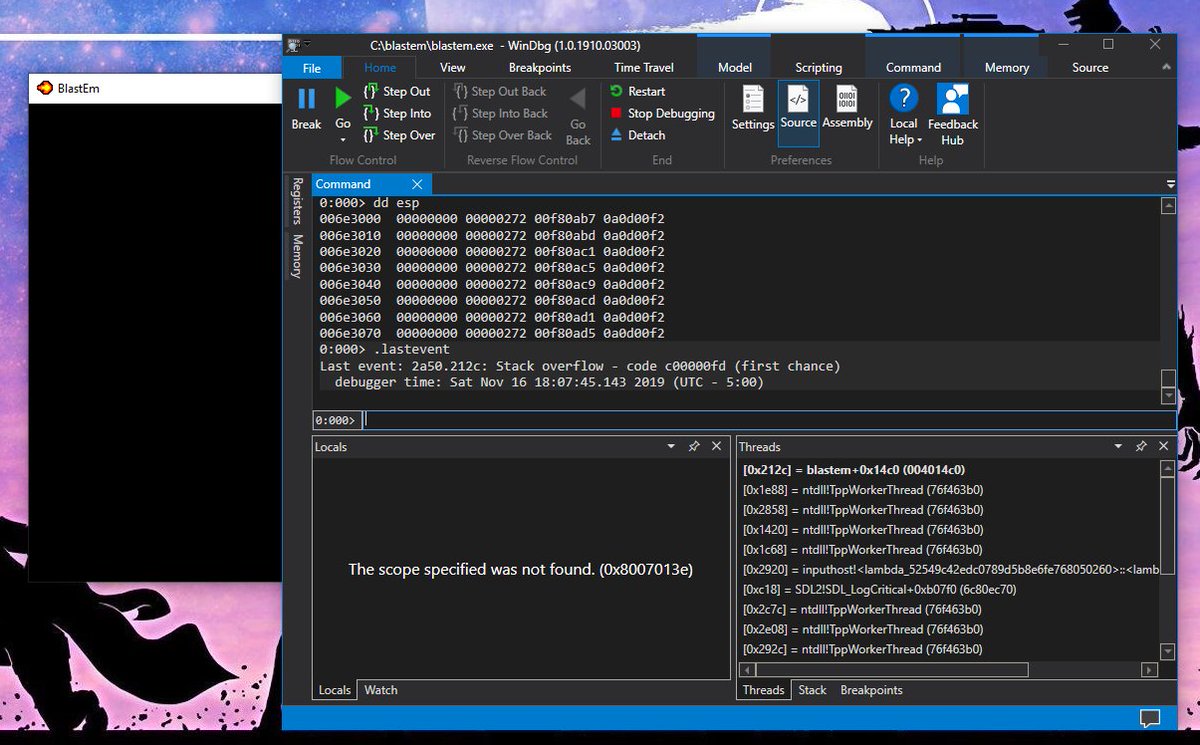Open the Threads panel options dropdown
This screenshot has width=1200, height=745.
(1118, 447)
